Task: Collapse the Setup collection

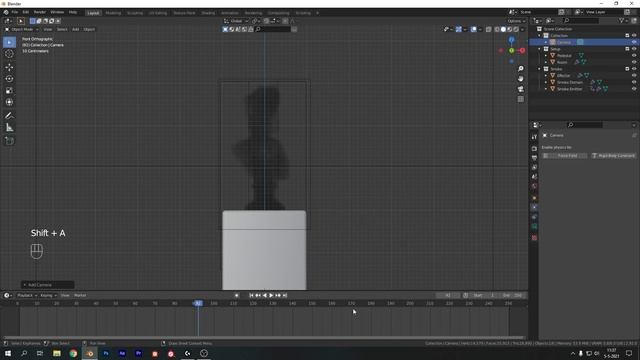Action: click(x=539, y=49)
